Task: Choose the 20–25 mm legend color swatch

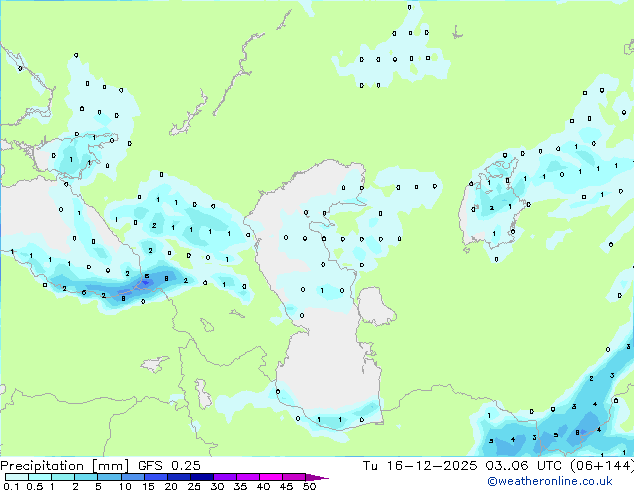Action: (178, 477)
